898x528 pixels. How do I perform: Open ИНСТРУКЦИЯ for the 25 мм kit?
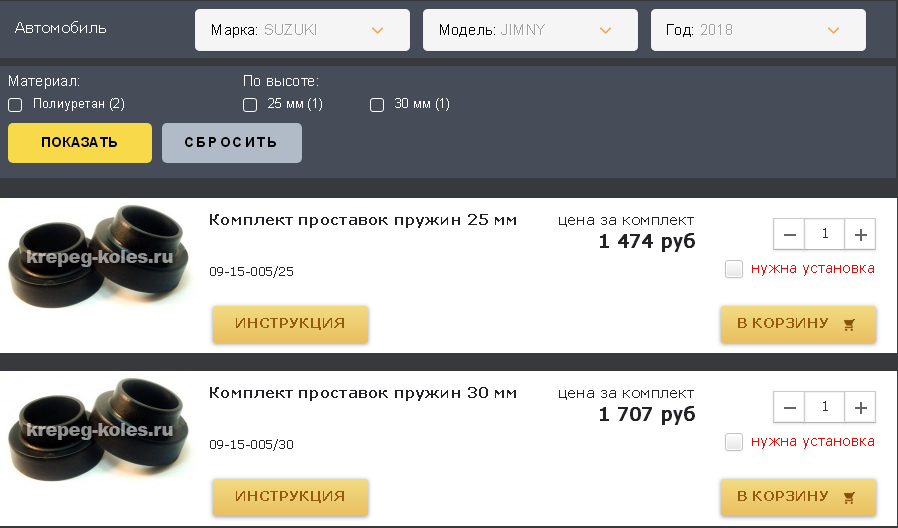point(290,324)
